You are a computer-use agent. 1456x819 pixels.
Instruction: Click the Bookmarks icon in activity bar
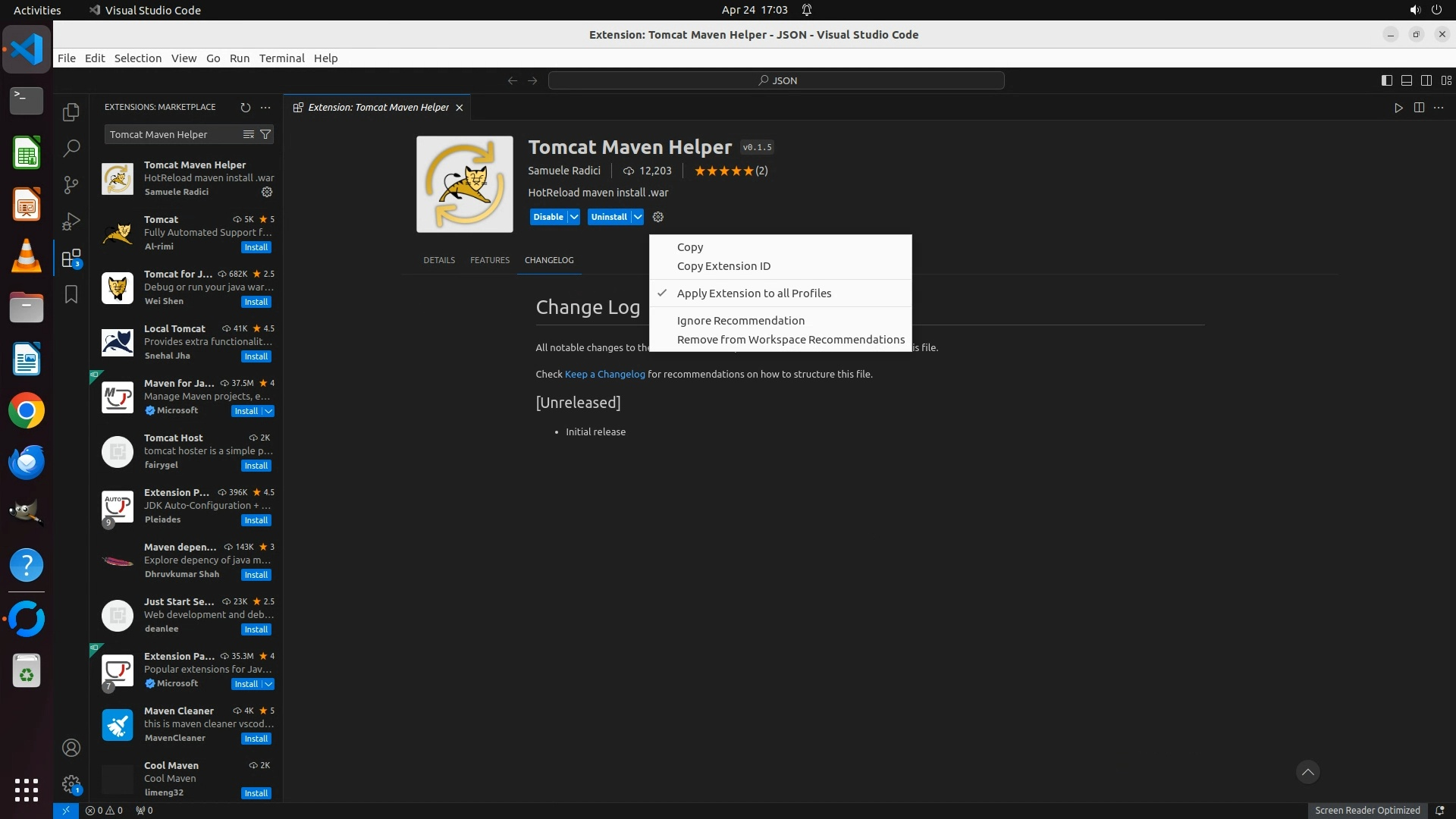point(71,294)
